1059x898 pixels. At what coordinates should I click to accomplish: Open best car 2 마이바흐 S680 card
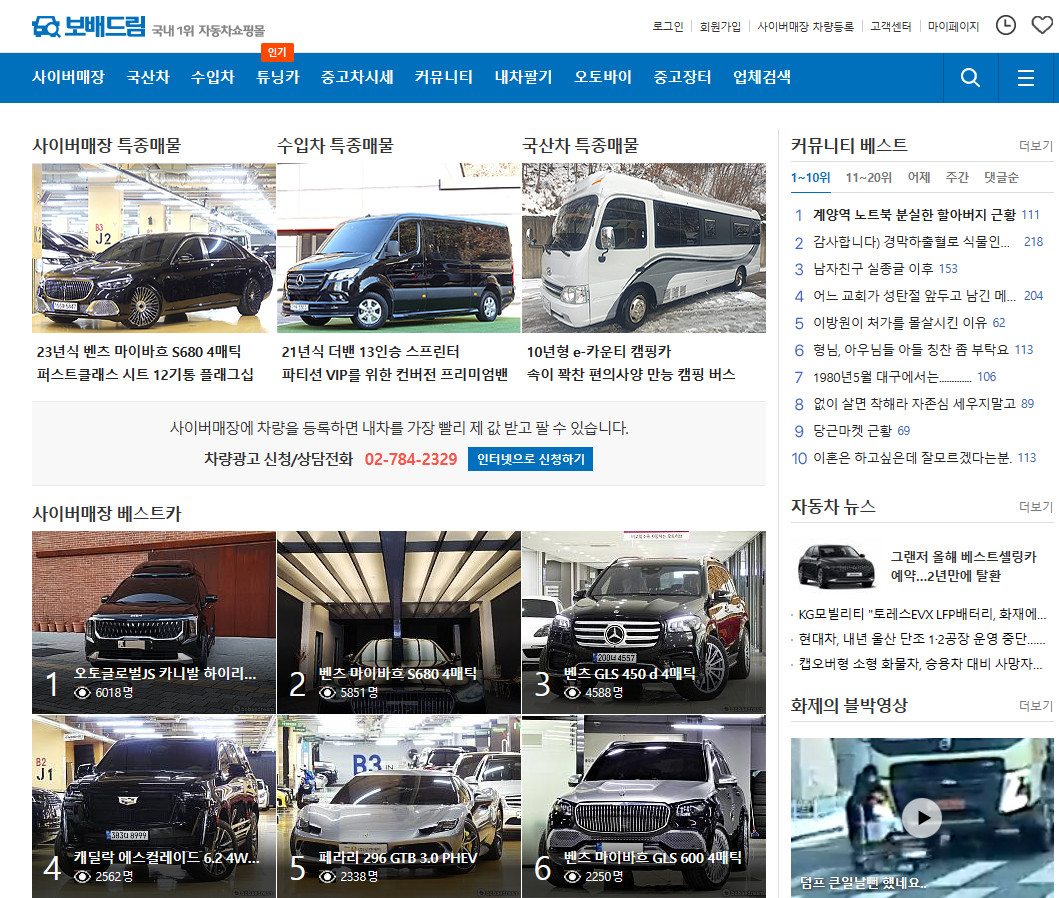click(398, 623)
